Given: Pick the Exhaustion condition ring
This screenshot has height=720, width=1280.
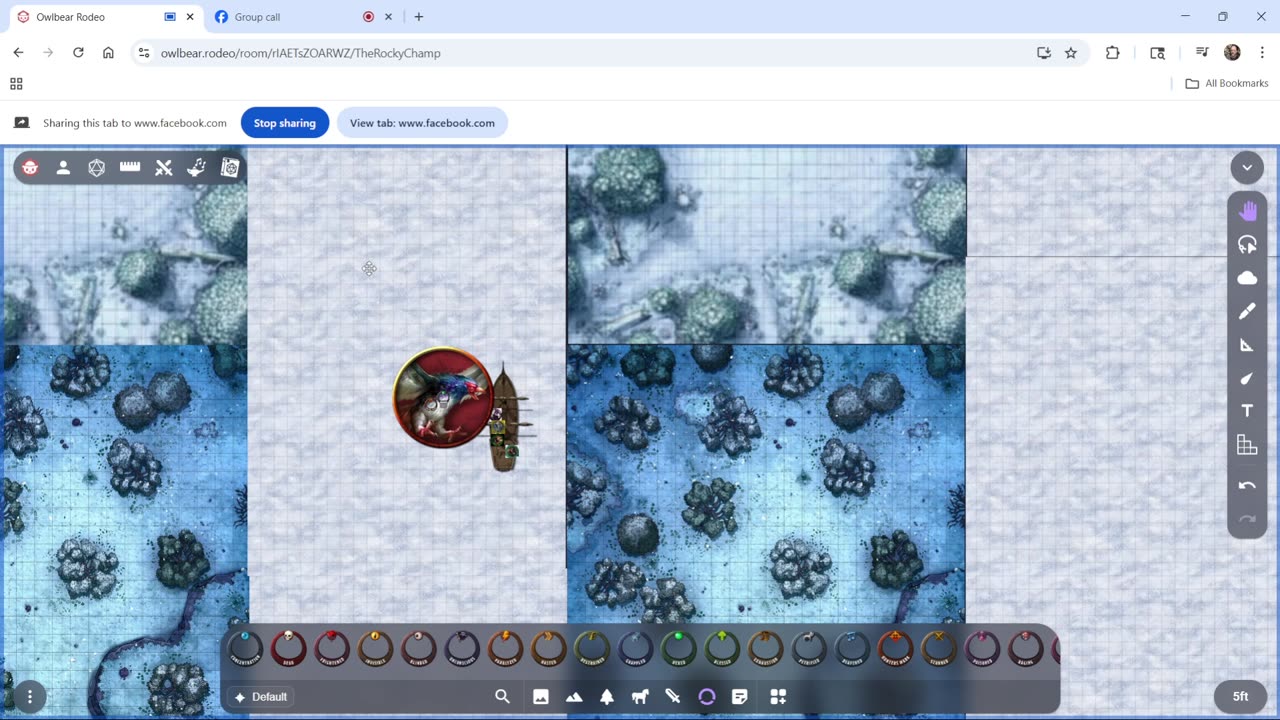Looking at the screenshot, I should tap(765, 649).
